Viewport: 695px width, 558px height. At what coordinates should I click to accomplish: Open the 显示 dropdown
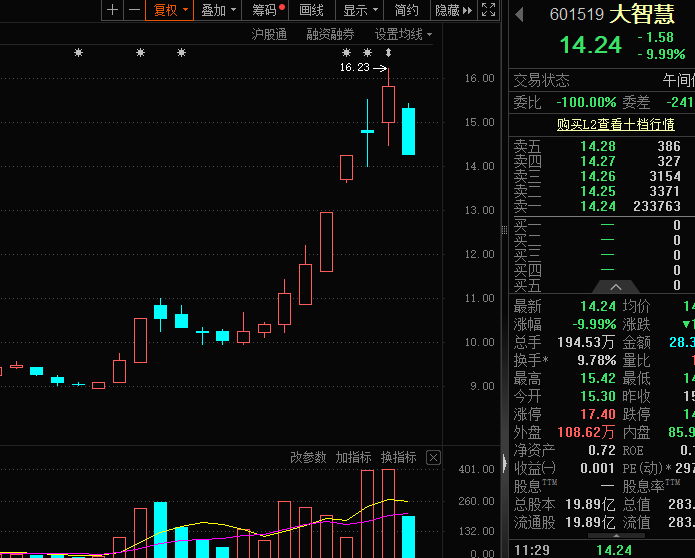360,10
